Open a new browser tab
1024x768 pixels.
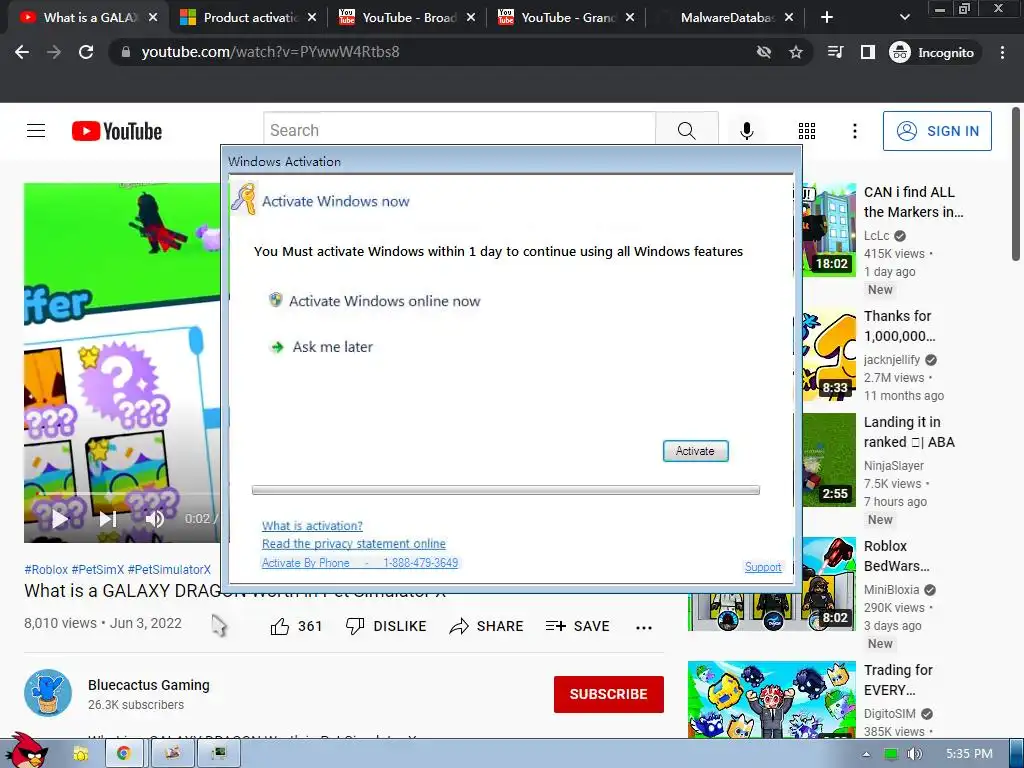point(827,18)
